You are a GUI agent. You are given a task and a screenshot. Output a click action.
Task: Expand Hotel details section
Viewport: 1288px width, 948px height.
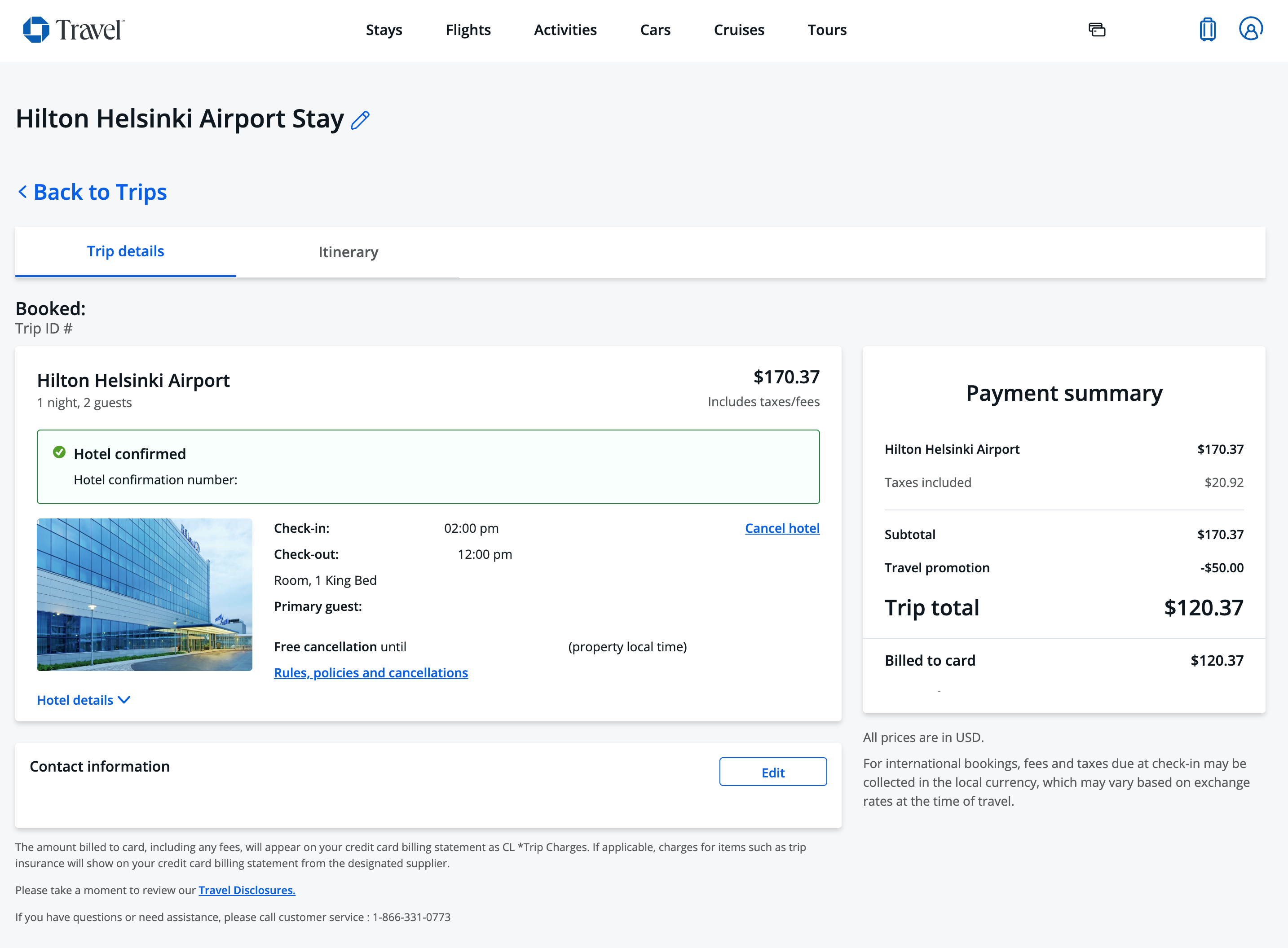(84, 700)
